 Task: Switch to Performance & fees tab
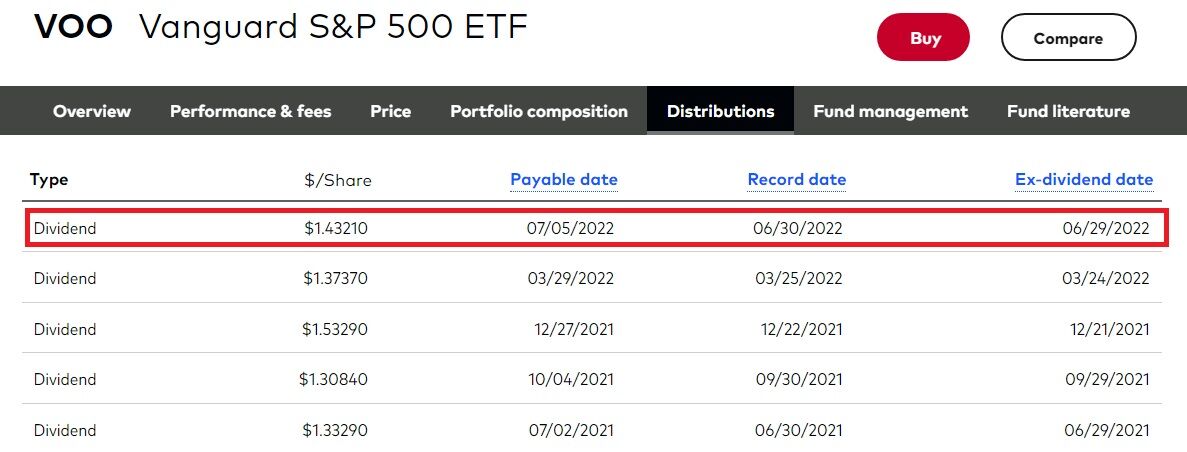point(250,111)
